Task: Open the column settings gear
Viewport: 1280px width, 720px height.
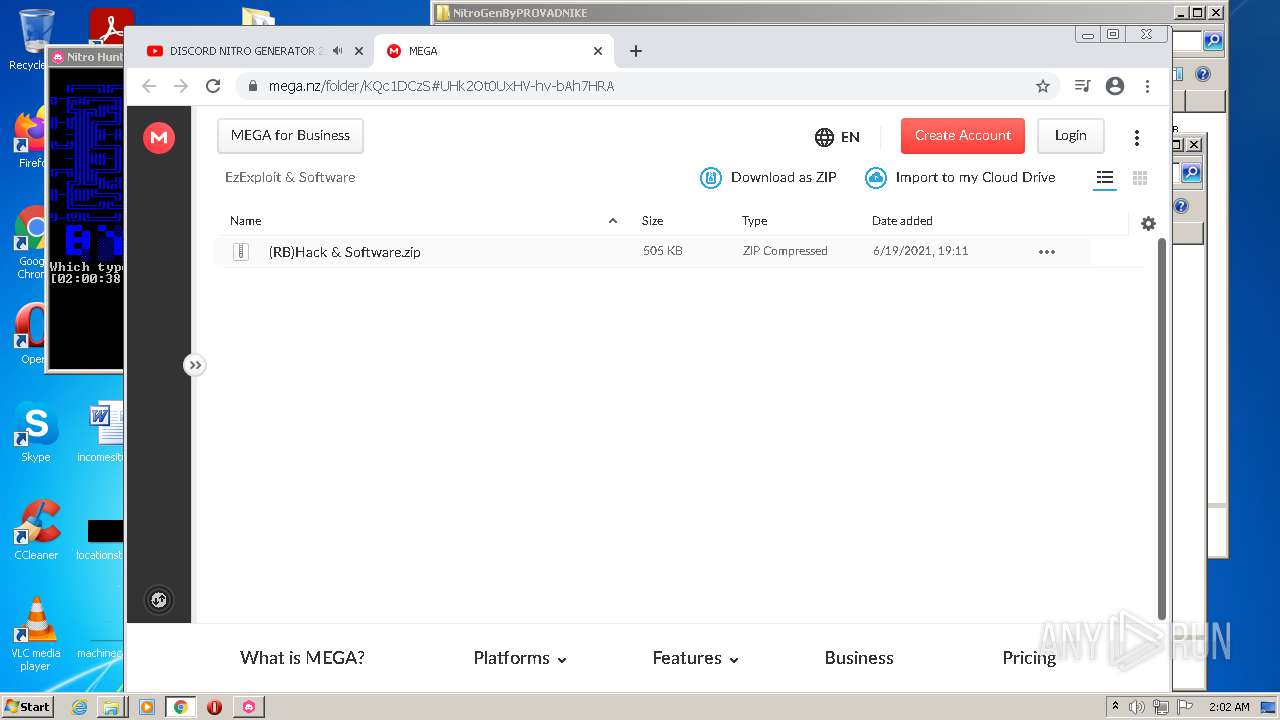Action: coord(1148,224)
